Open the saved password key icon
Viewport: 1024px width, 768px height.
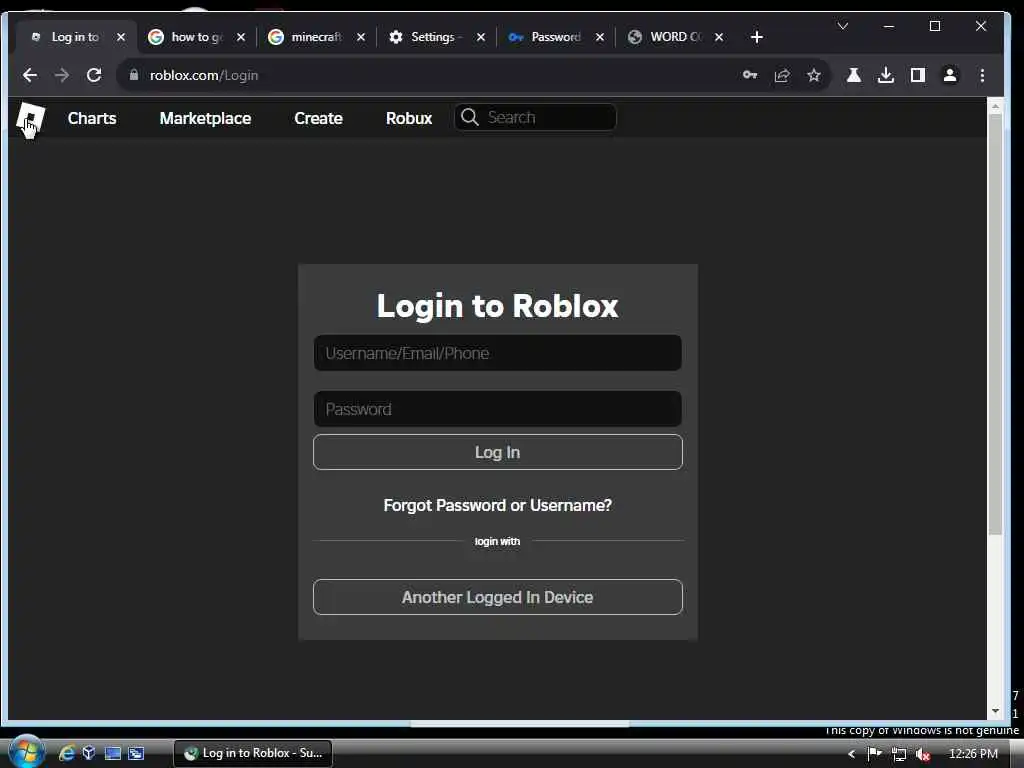tap(750, 75)
